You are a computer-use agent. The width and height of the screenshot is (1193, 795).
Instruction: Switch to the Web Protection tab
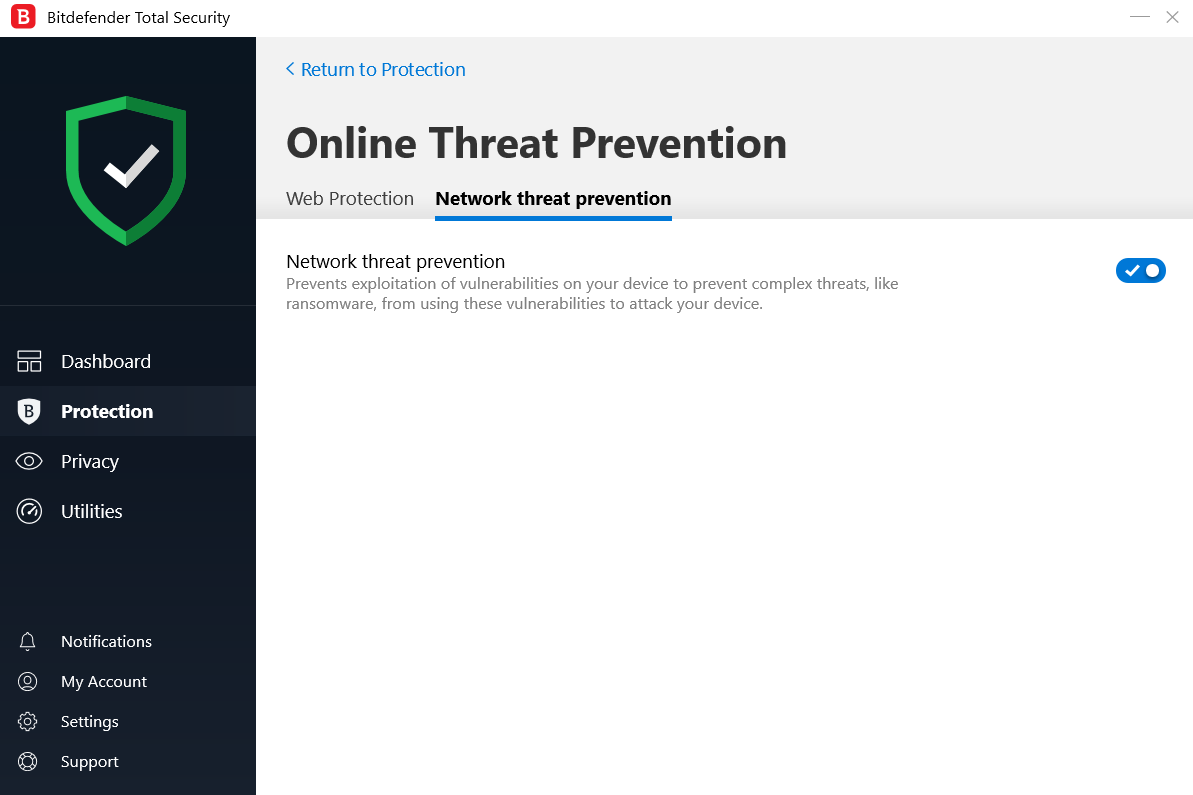pyautogui.click(x=350, y=199)
